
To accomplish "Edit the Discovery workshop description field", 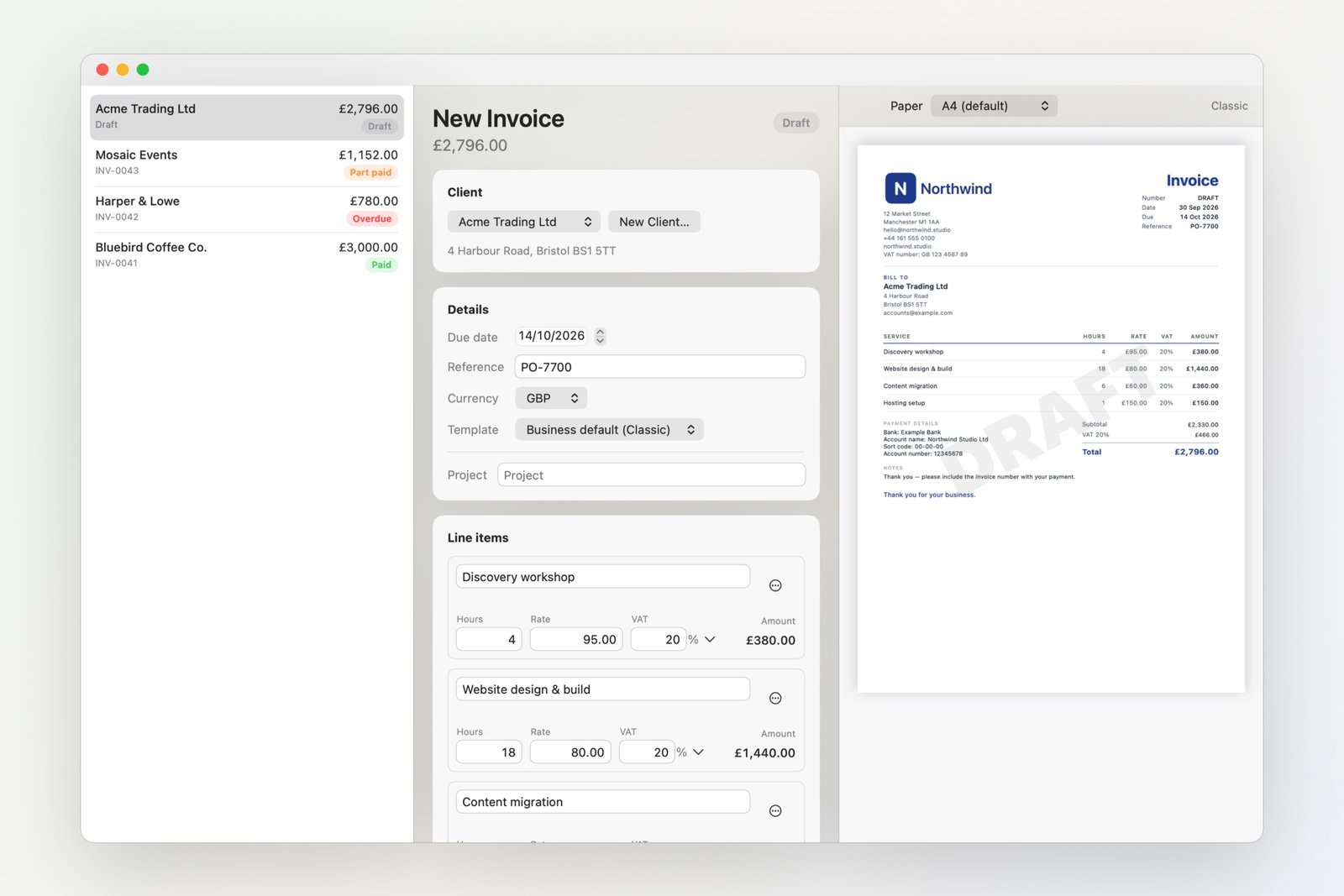I will [x=603, y=577].
